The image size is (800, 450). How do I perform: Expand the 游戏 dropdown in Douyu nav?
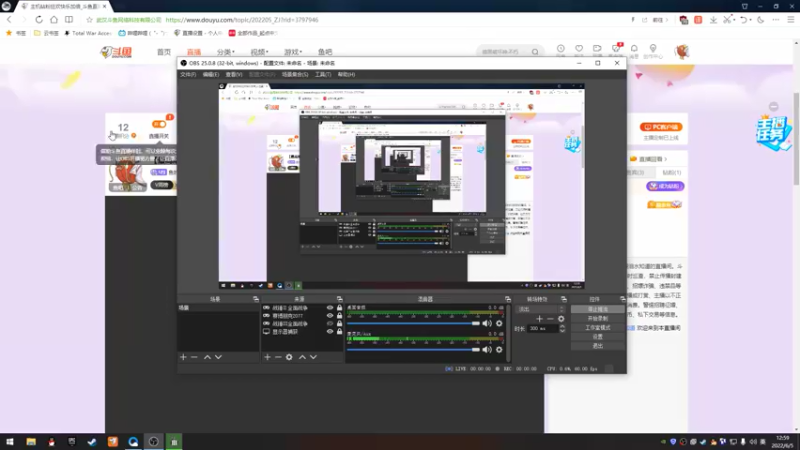pyautogui.click(x=293, y=52)
